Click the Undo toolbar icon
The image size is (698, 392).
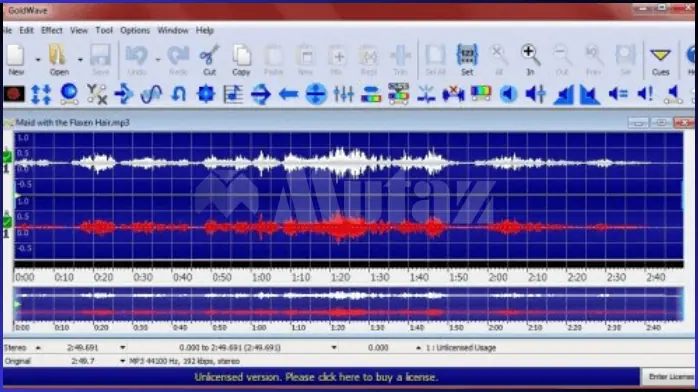point(137,60)
